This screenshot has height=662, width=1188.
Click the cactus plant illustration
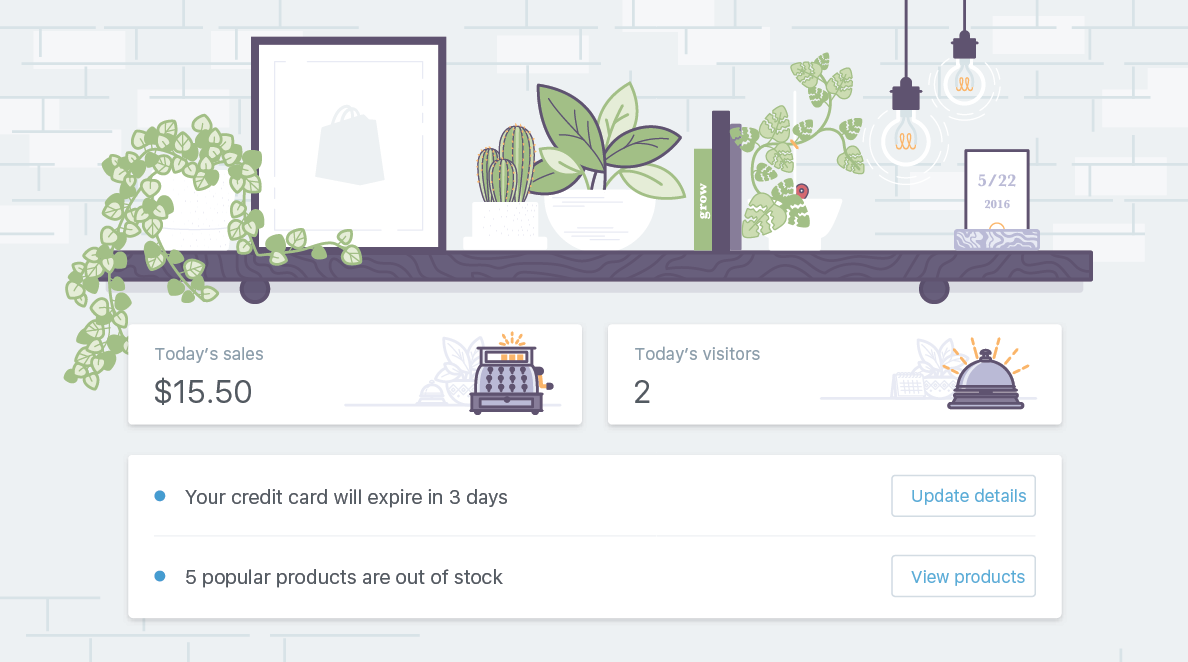point(505,168)
